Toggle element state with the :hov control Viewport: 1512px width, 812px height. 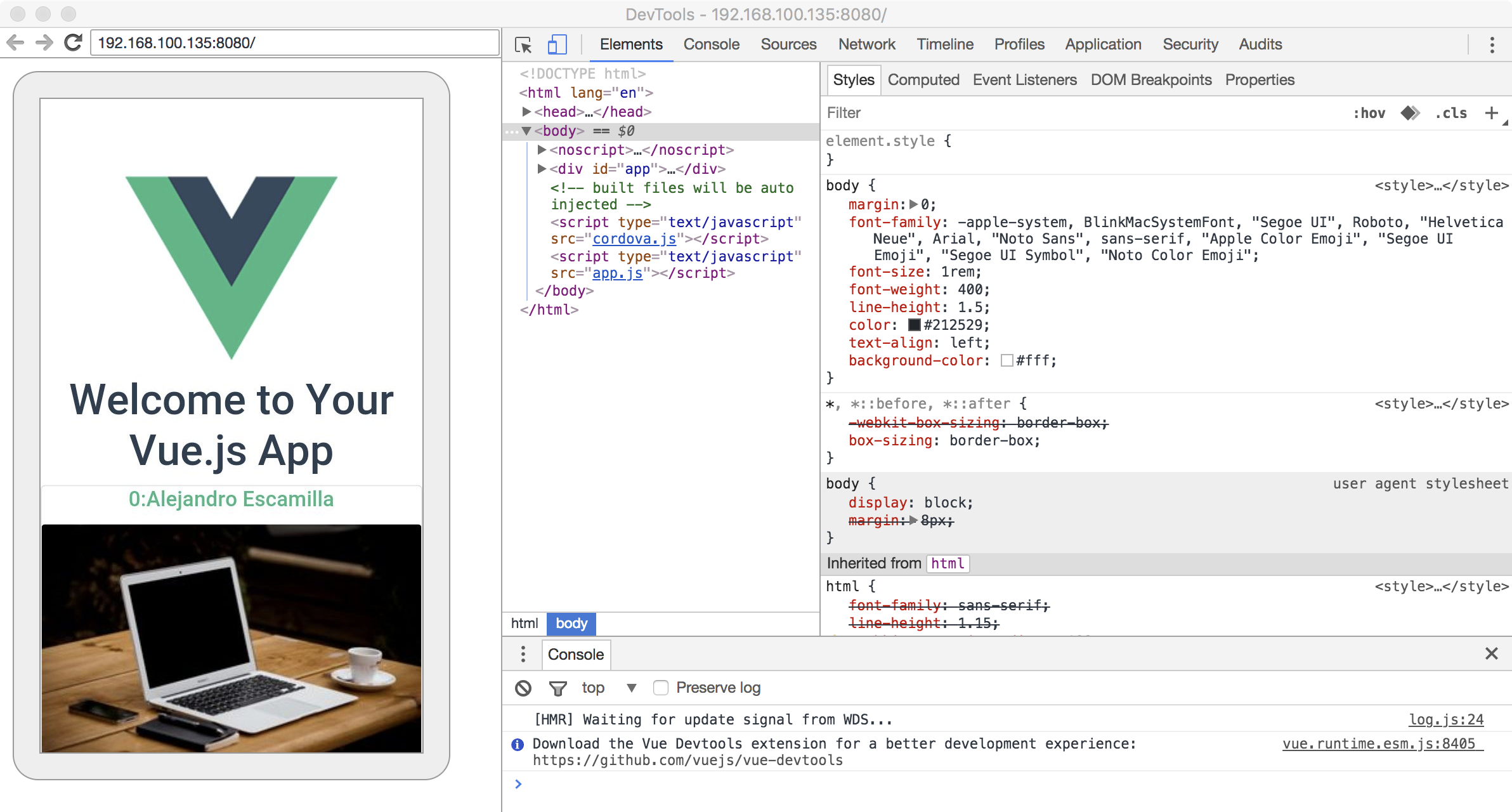pyautogui.click(x=1370, y=113)
